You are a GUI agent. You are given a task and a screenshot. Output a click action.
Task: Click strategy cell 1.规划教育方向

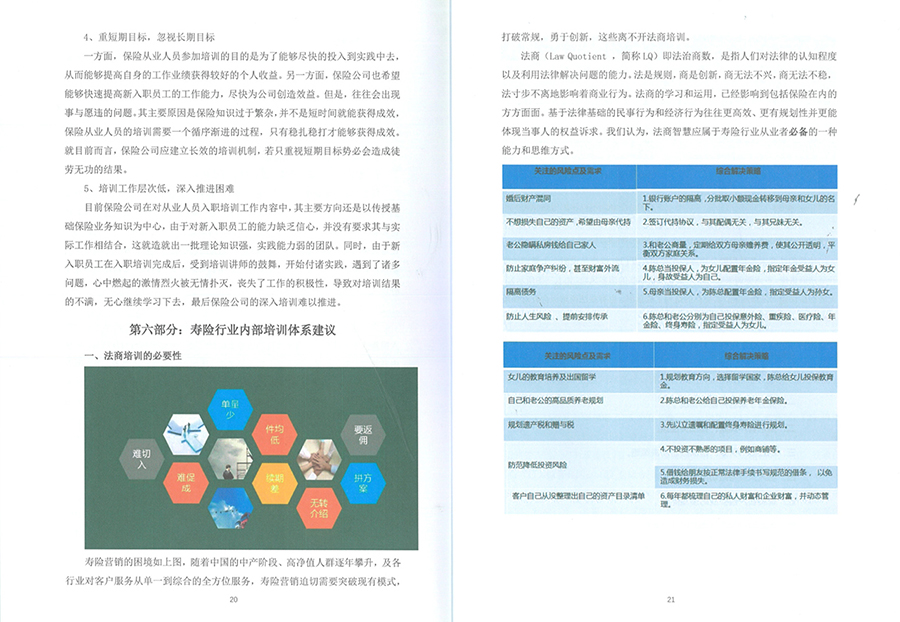pos(747,381)
